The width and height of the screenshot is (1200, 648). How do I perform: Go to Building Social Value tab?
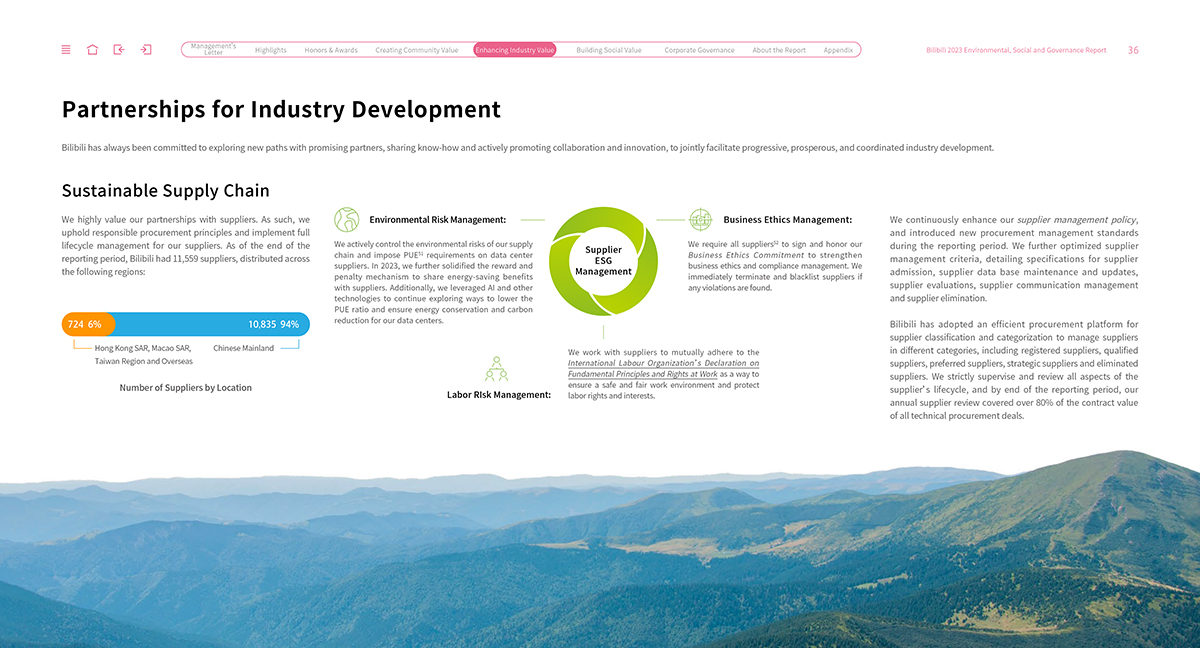(609, 50)
